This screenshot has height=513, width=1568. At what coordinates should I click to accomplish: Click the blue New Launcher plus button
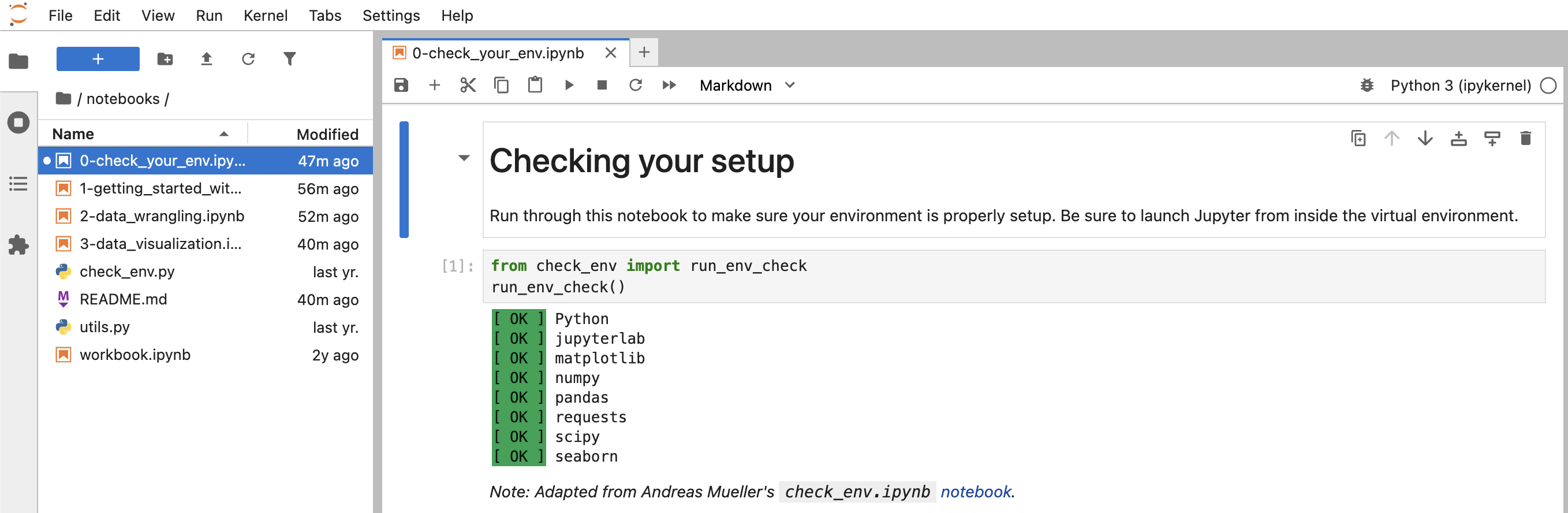click(x=98, y=59)
